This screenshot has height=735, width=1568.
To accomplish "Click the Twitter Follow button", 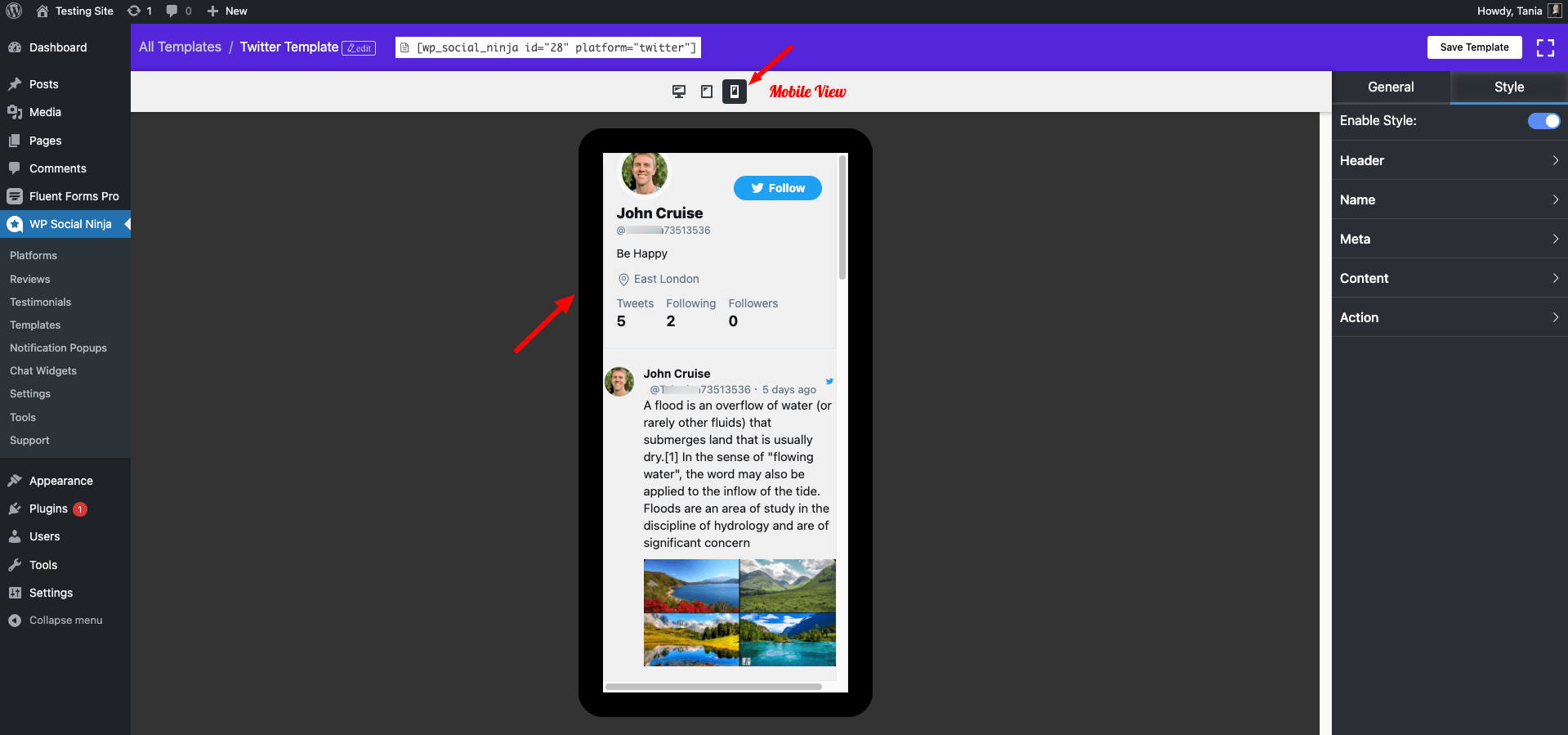I will (778, 188).
